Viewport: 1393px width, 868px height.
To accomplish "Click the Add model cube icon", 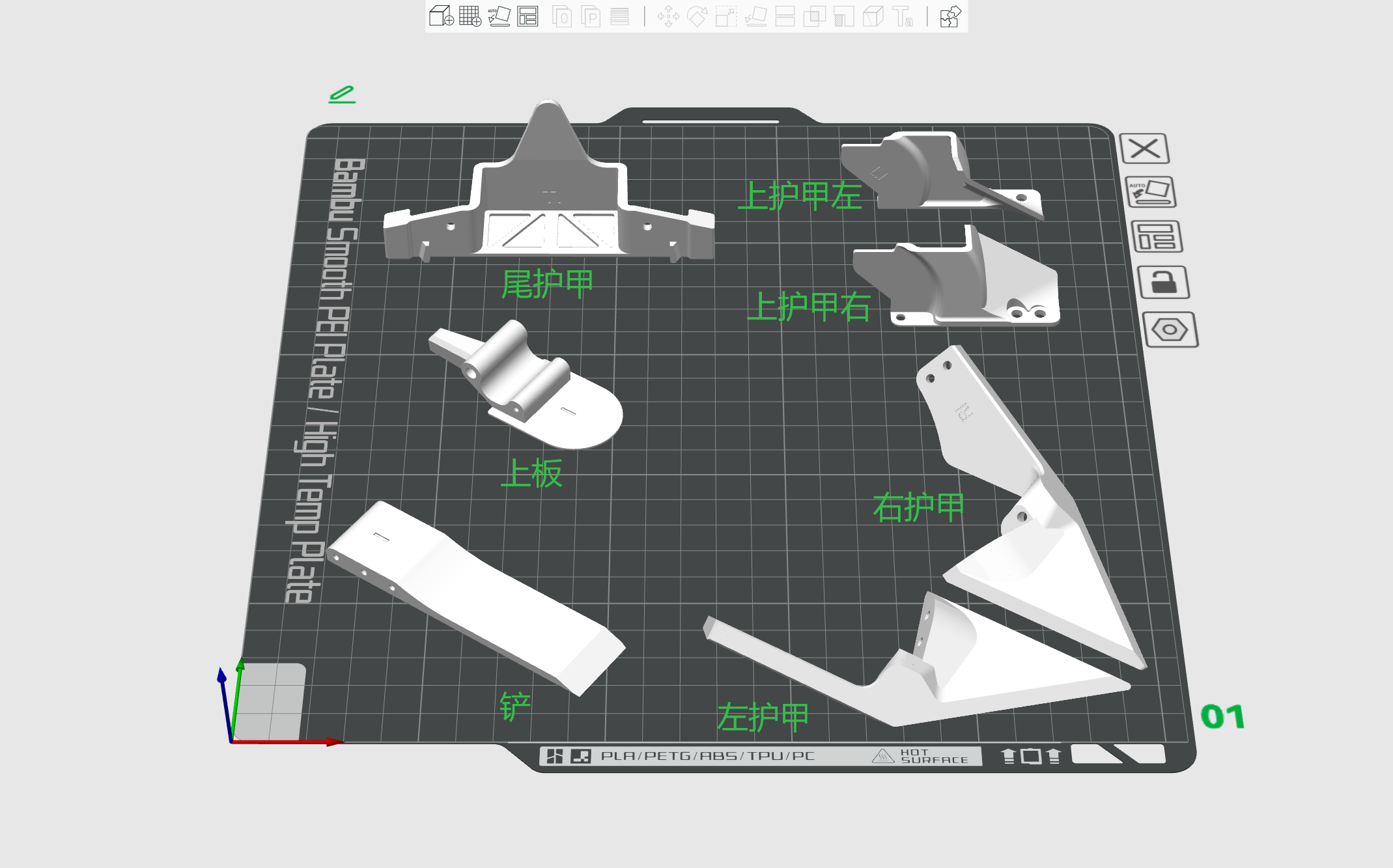I will click(441, 16).
